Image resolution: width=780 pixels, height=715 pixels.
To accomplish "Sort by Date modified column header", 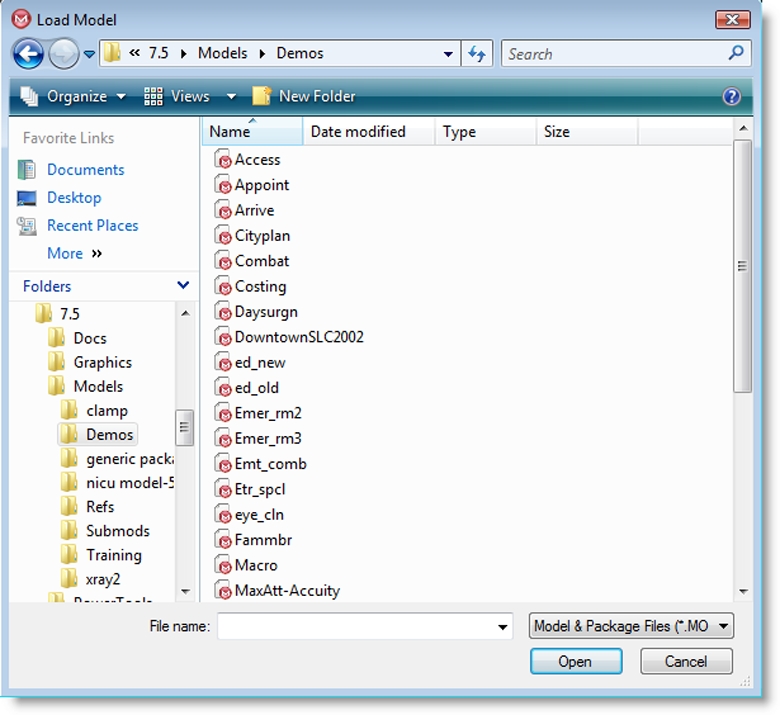I will coord(358,132).
